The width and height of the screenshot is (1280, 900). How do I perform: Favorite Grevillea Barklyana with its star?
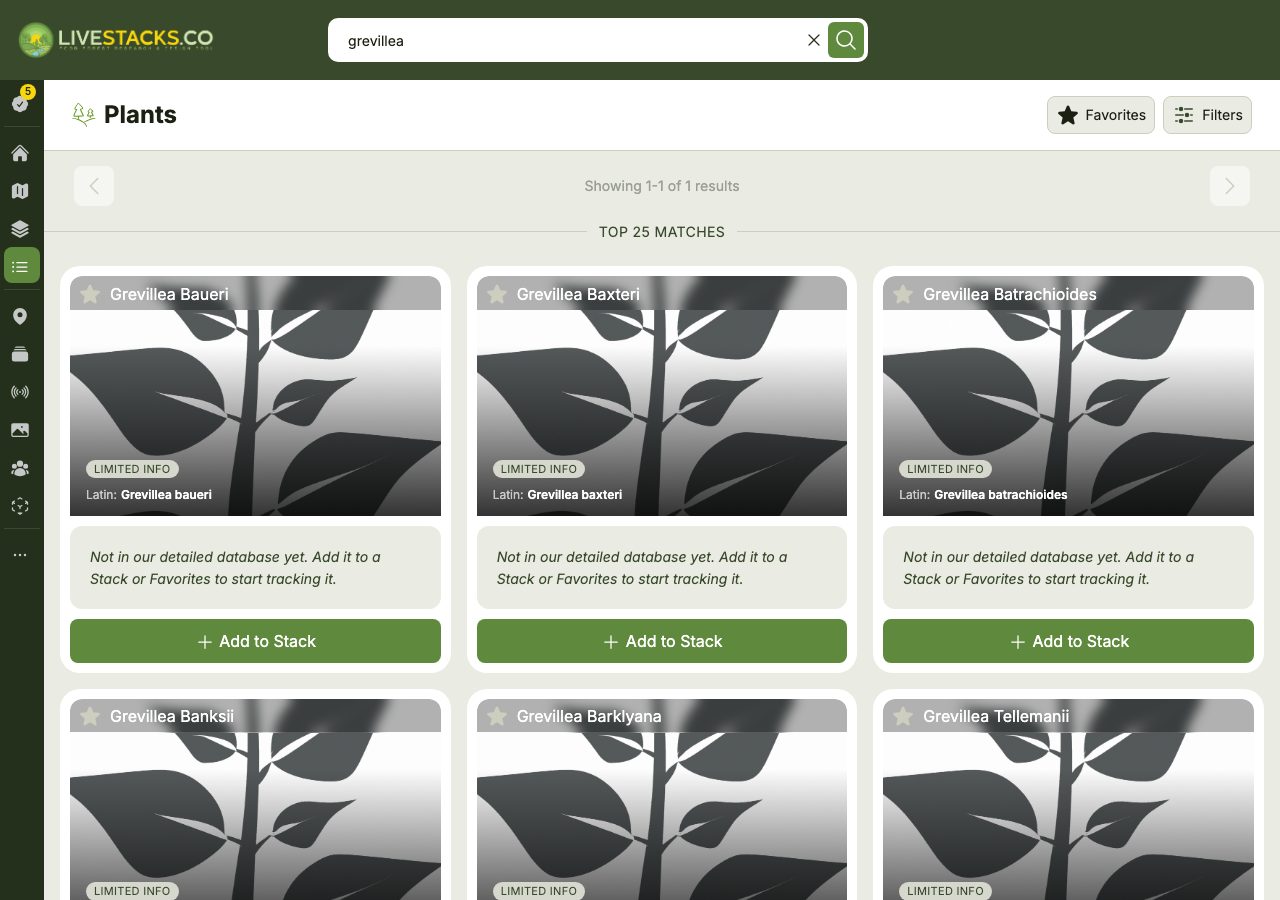[x=497, y=716]
